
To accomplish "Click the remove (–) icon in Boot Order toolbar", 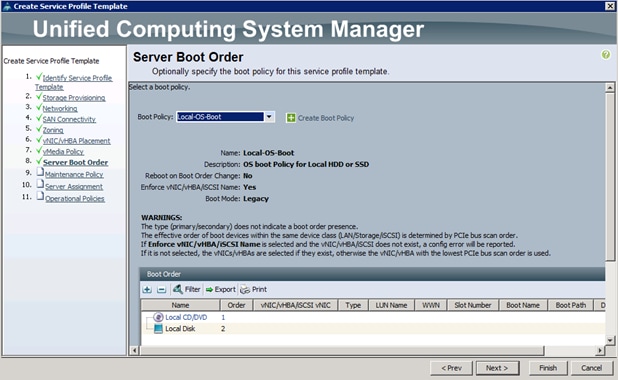I will pyautogui.click(x=161, y=290).
